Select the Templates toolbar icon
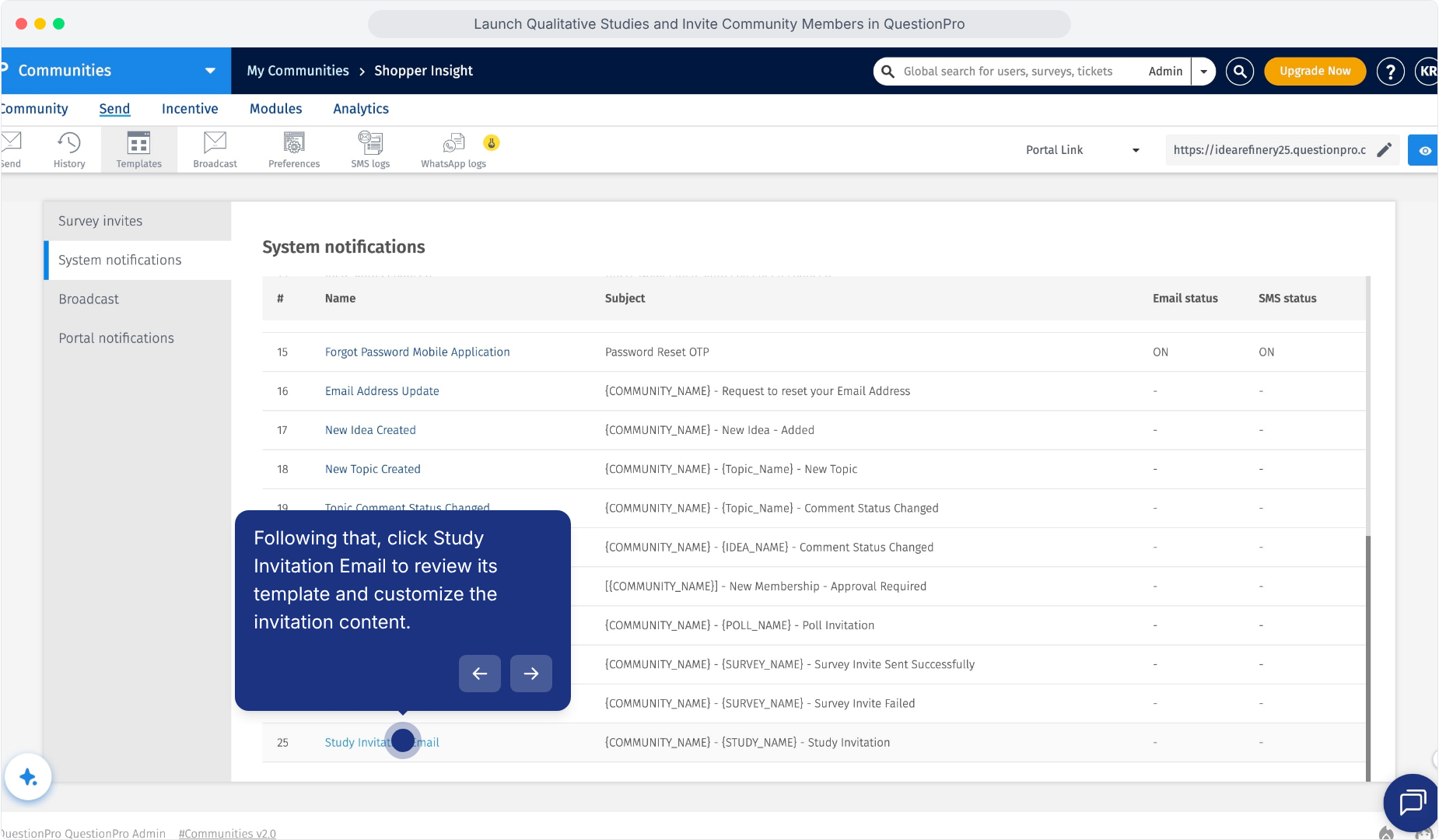The width and height of the screenshot is (1439, 840). tap(139, 149)
